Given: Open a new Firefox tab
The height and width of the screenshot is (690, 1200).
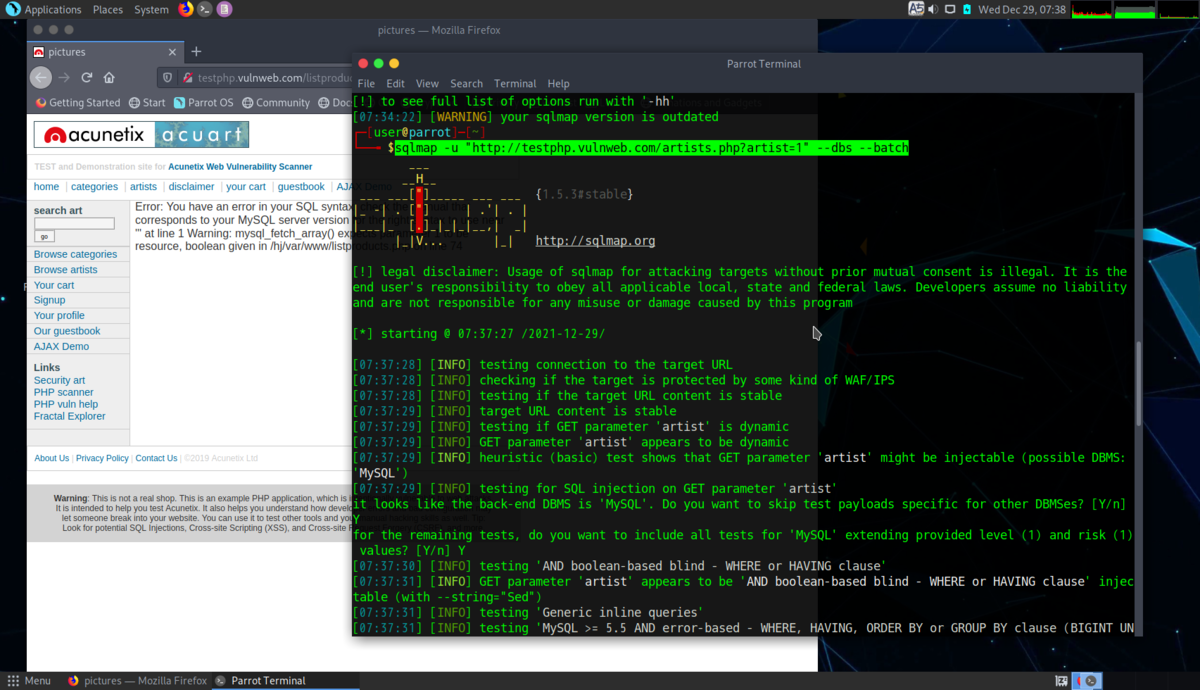Looking at the screenshot, I should [196, 51].
